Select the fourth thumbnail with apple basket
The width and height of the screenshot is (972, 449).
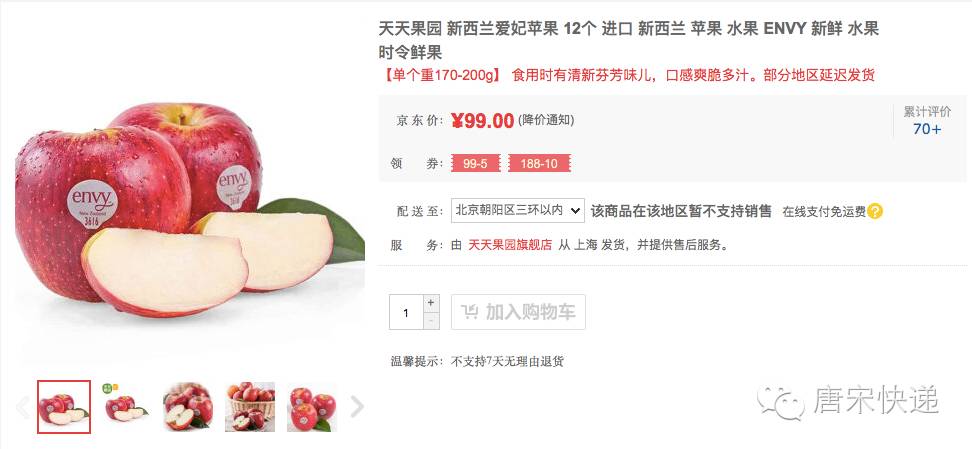(250, 407)
